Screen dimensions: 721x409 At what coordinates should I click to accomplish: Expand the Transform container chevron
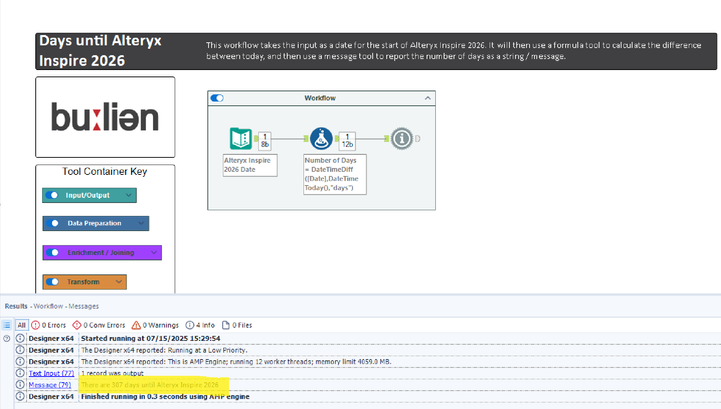point(119,282)
